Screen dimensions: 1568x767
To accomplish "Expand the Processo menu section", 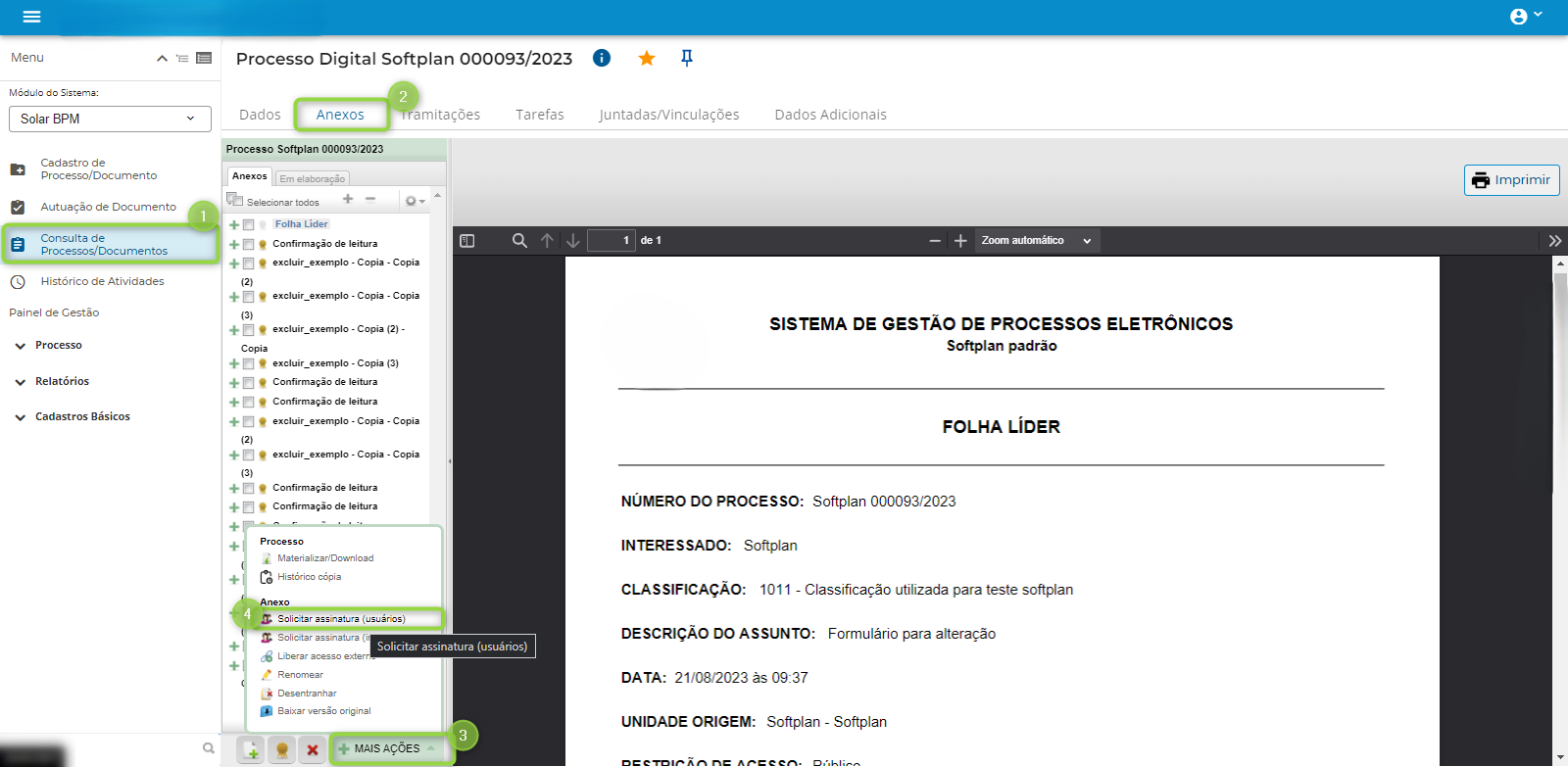I will [x=48, y=345].
